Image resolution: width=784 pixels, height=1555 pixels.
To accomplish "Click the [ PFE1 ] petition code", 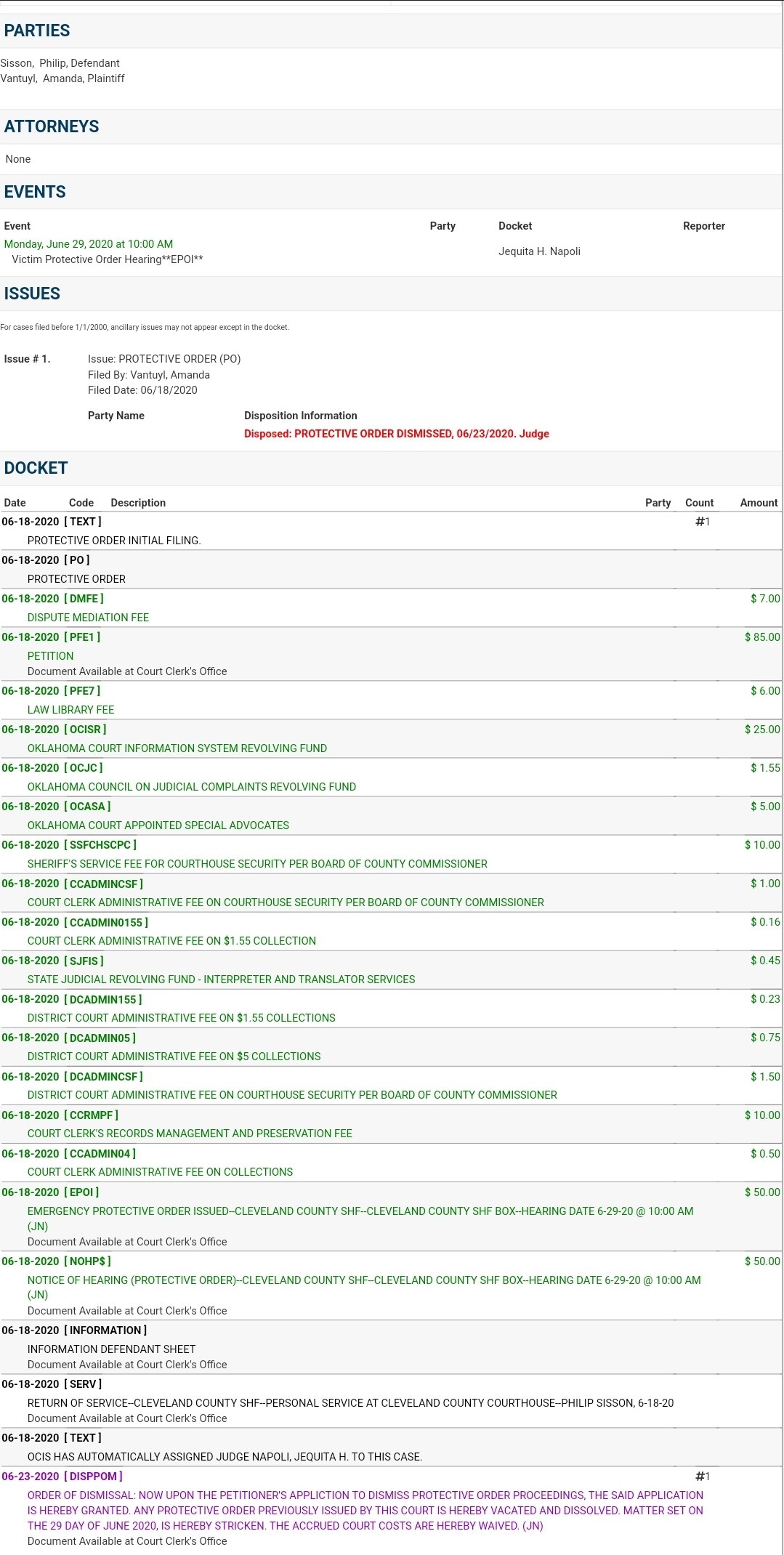I will click(82, 637).
